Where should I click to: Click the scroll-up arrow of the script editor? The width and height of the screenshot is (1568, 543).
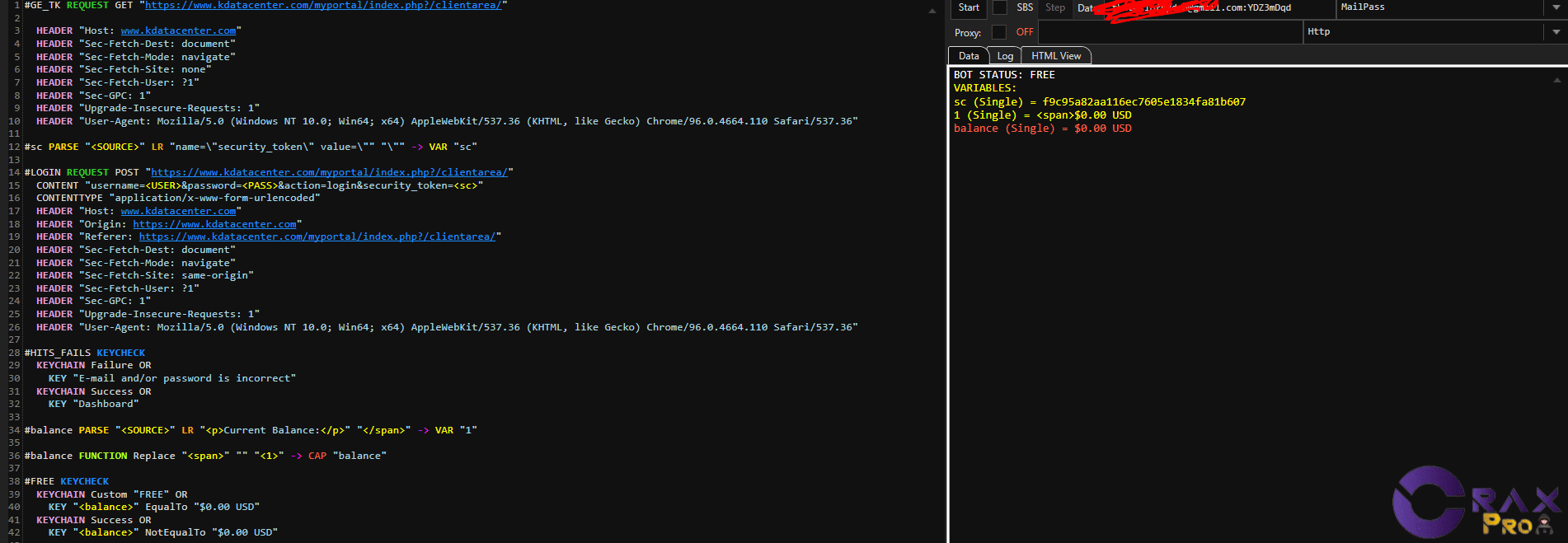pyautogui.click(x=932, y=11)
